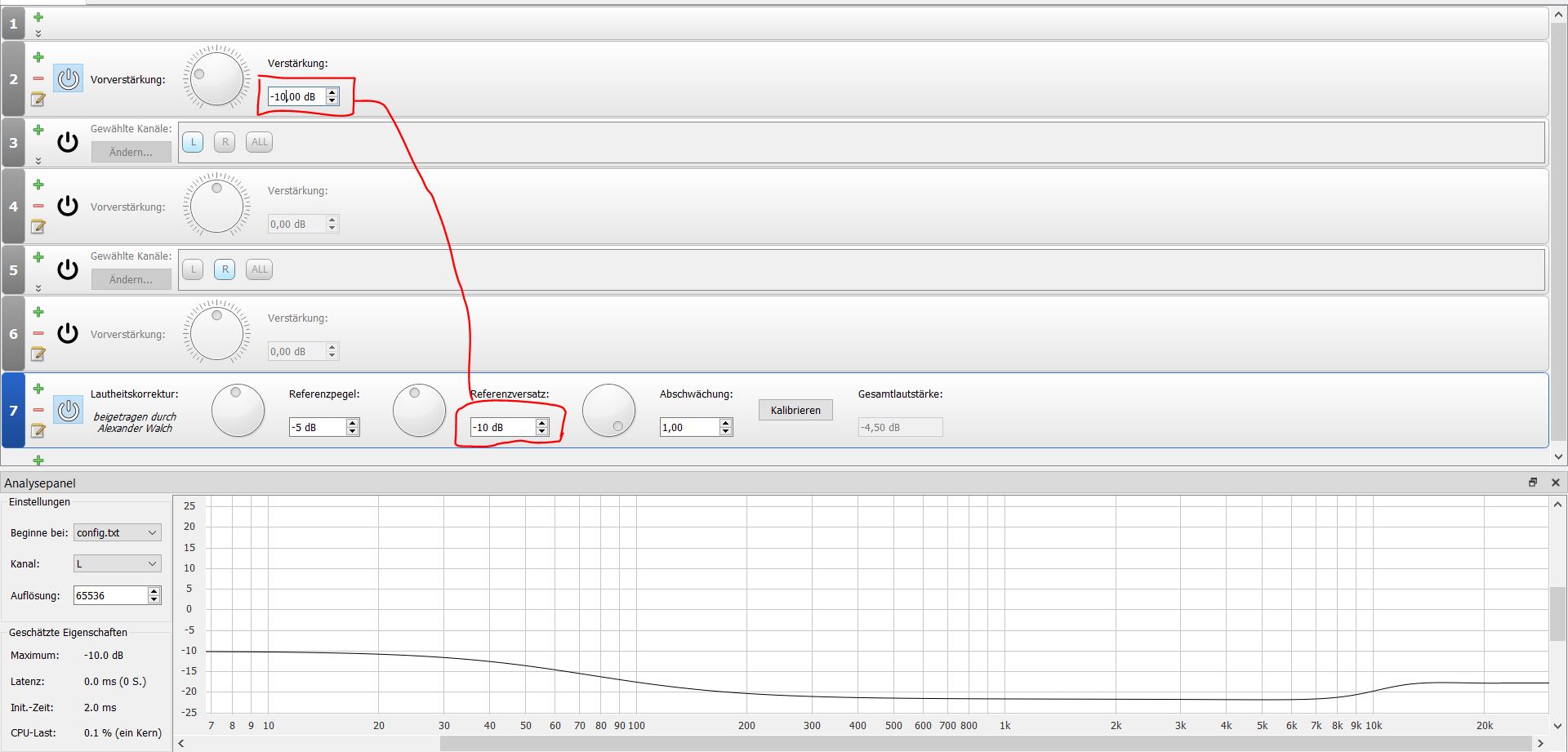Screen dimensions: 1568x752
Task: Remove the filter in row 2
Action: coord(38,78)
